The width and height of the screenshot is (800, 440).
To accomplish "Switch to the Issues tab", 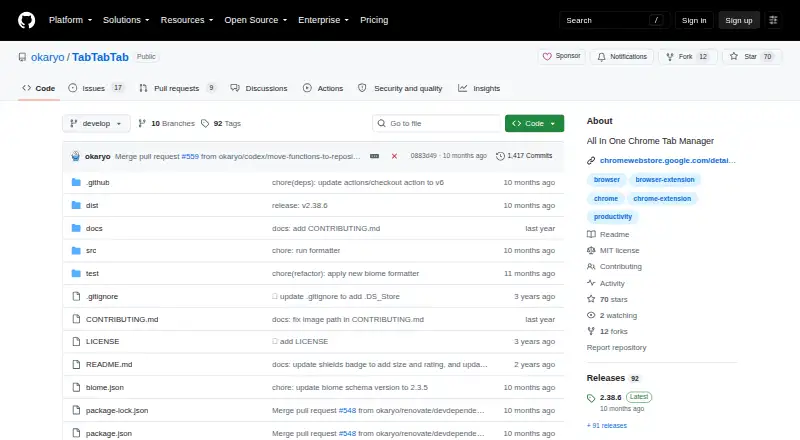I will pos(96,88).
